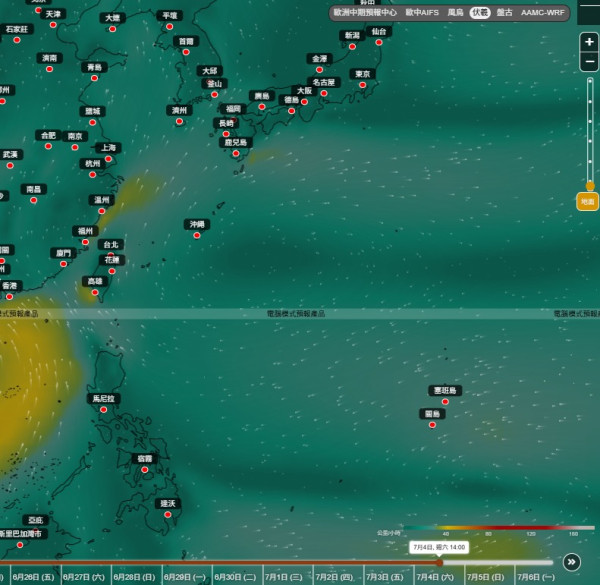The image size is (600, 585).
Task: Click the 青島 city marker
Action: pos(95,78)
